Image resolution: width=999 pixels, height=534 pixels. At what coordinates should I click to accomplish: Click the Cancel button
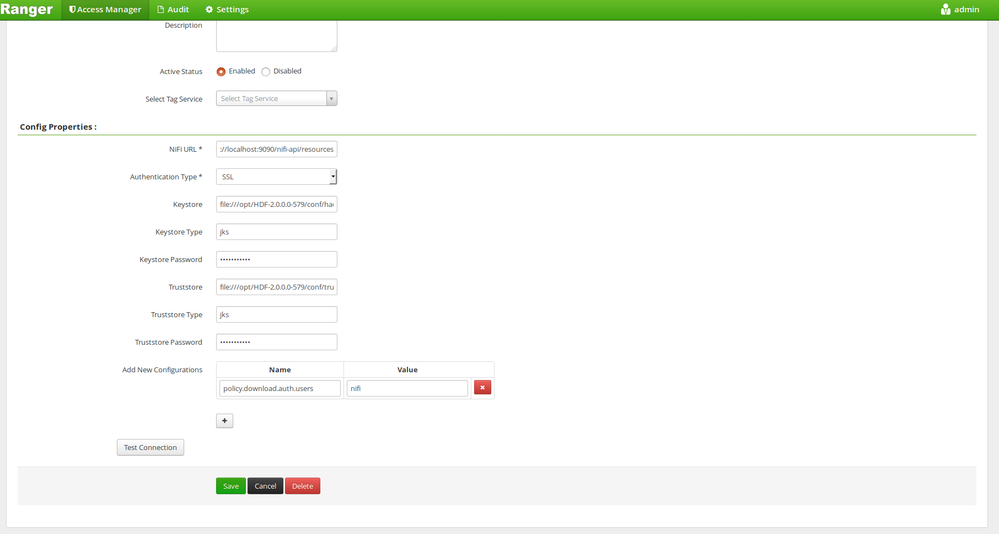[265, 486]
